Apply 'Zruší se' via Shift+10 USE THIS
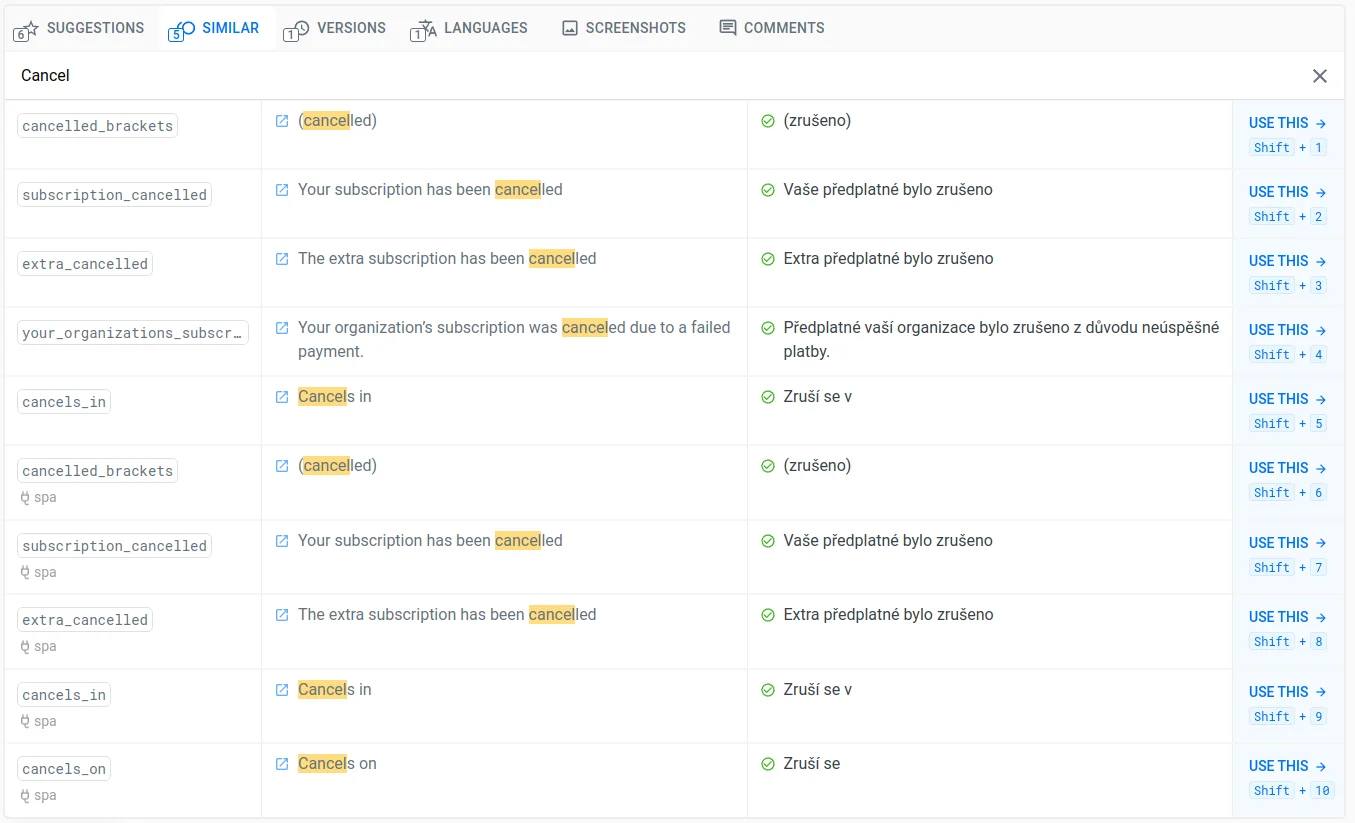The height and width of the screenshot is (823, 1355). 1287,766
